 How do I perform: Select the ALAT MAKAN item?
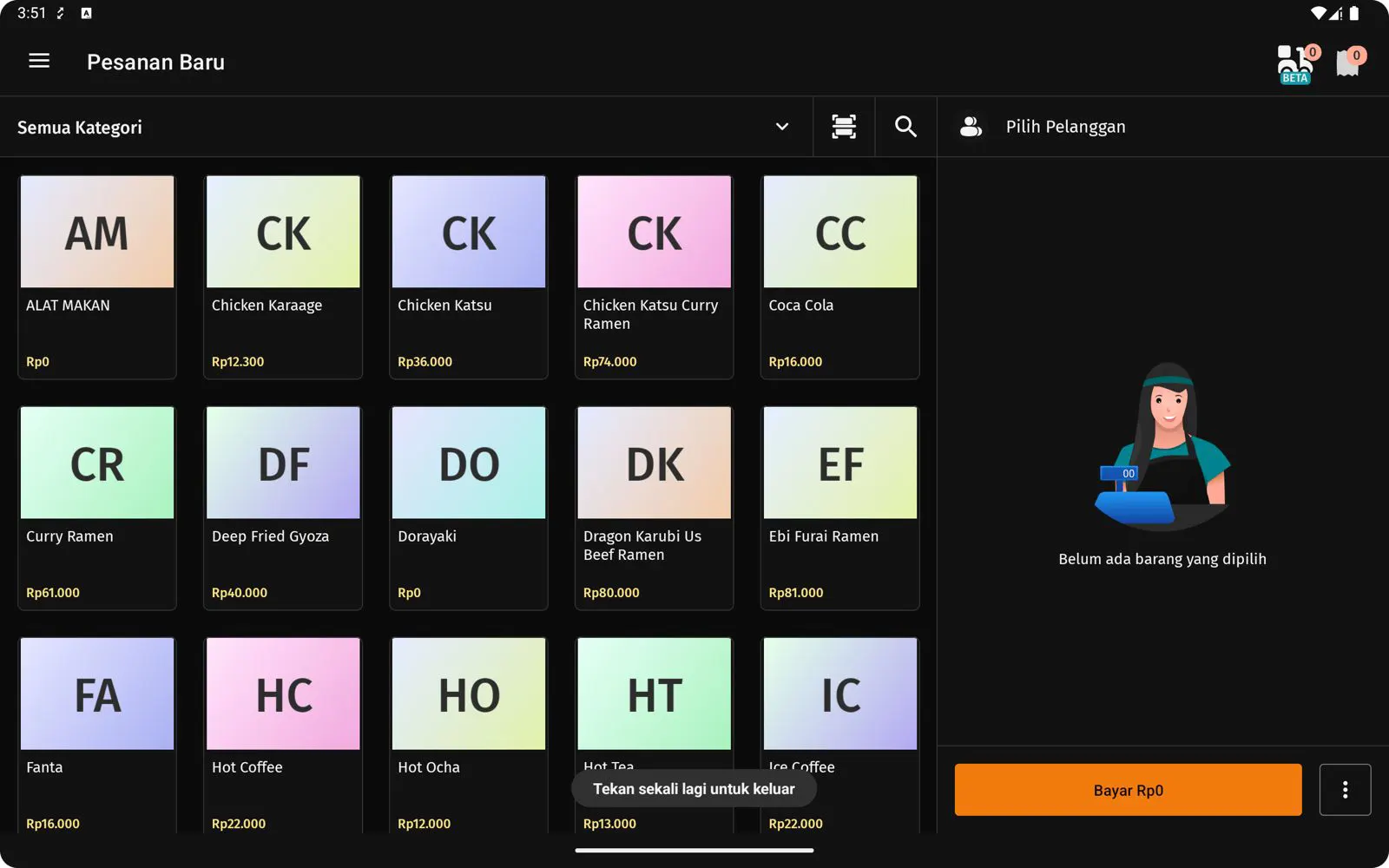(97, 277)
